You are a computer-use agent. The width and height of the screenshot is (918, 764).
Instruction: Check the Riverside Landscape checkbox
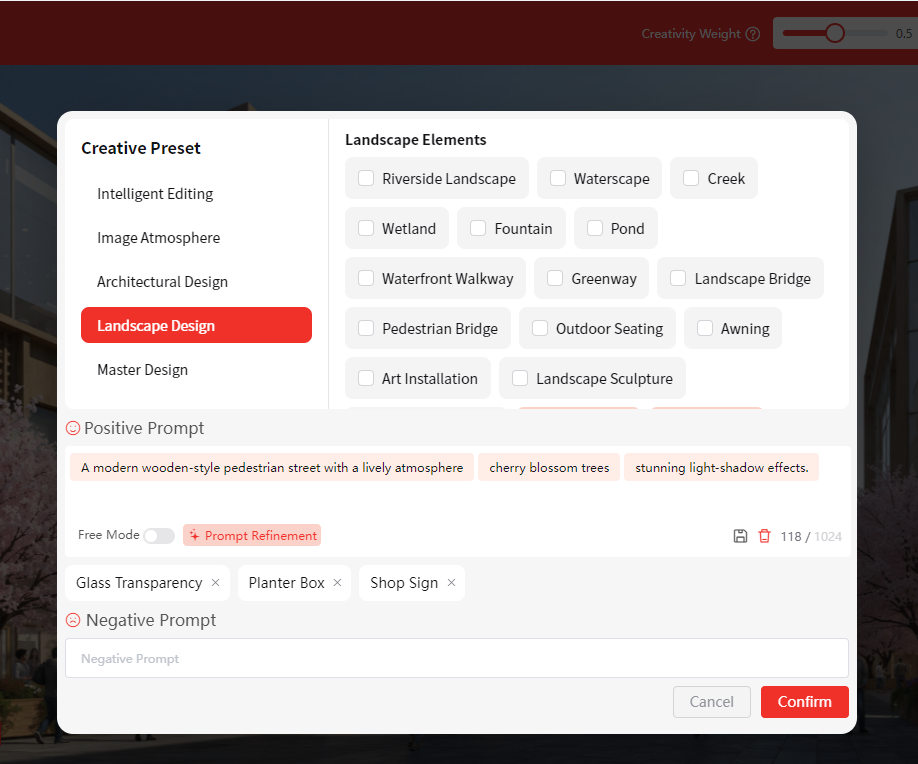pos(366,178)
